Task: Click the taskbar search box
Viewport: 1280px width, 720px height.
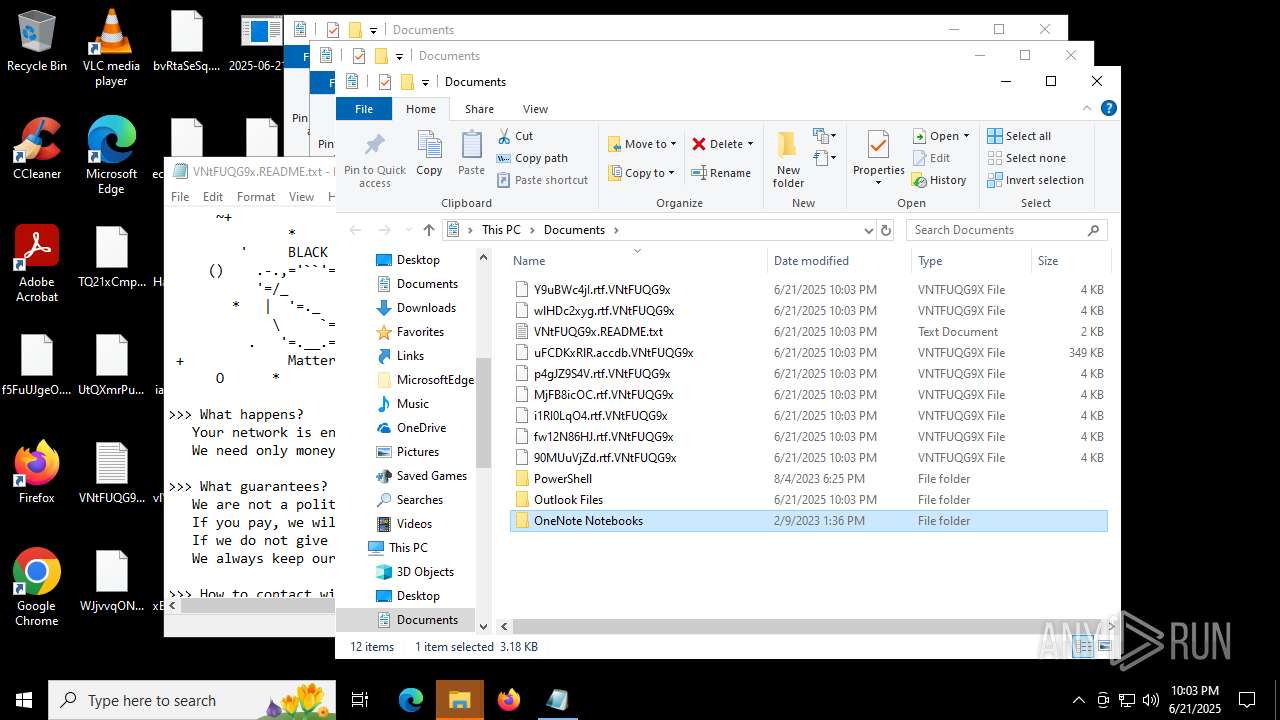Action: tap(194, 700)
